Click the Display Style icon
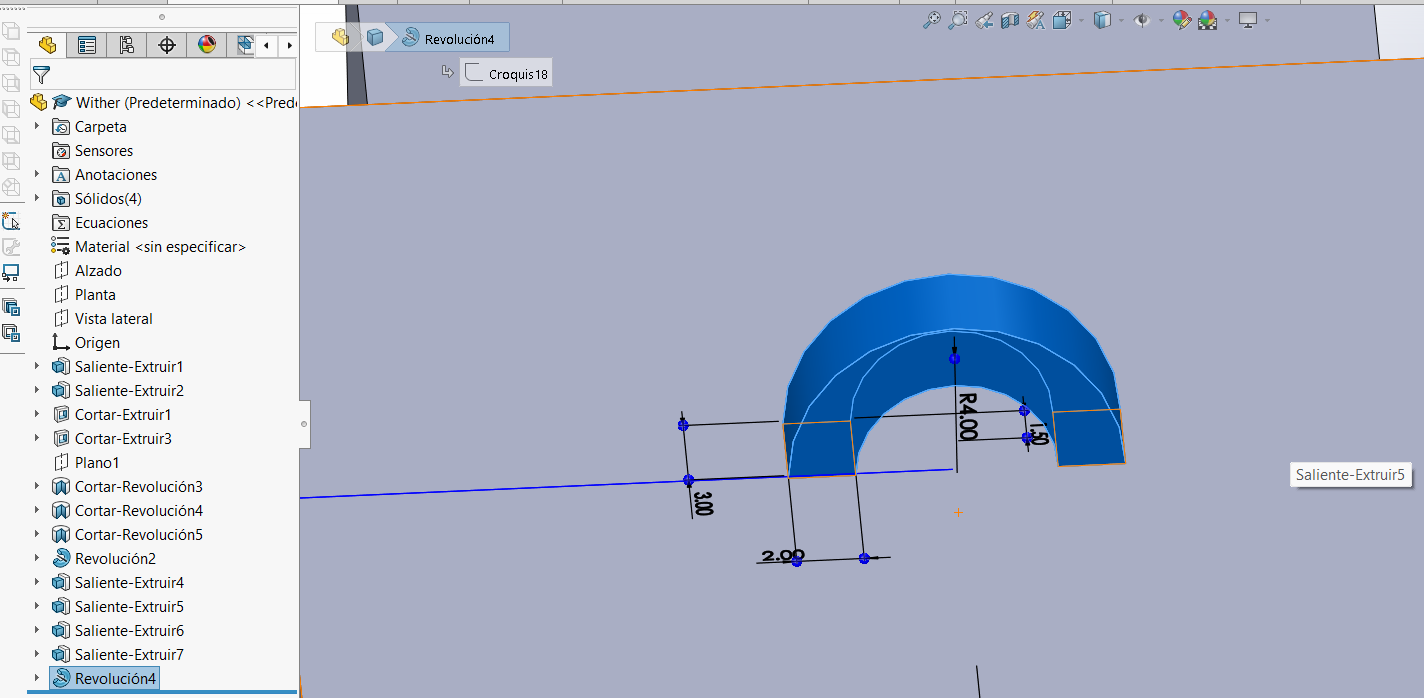Viewport: 1424px width, 698px height. coord(1102,20)
